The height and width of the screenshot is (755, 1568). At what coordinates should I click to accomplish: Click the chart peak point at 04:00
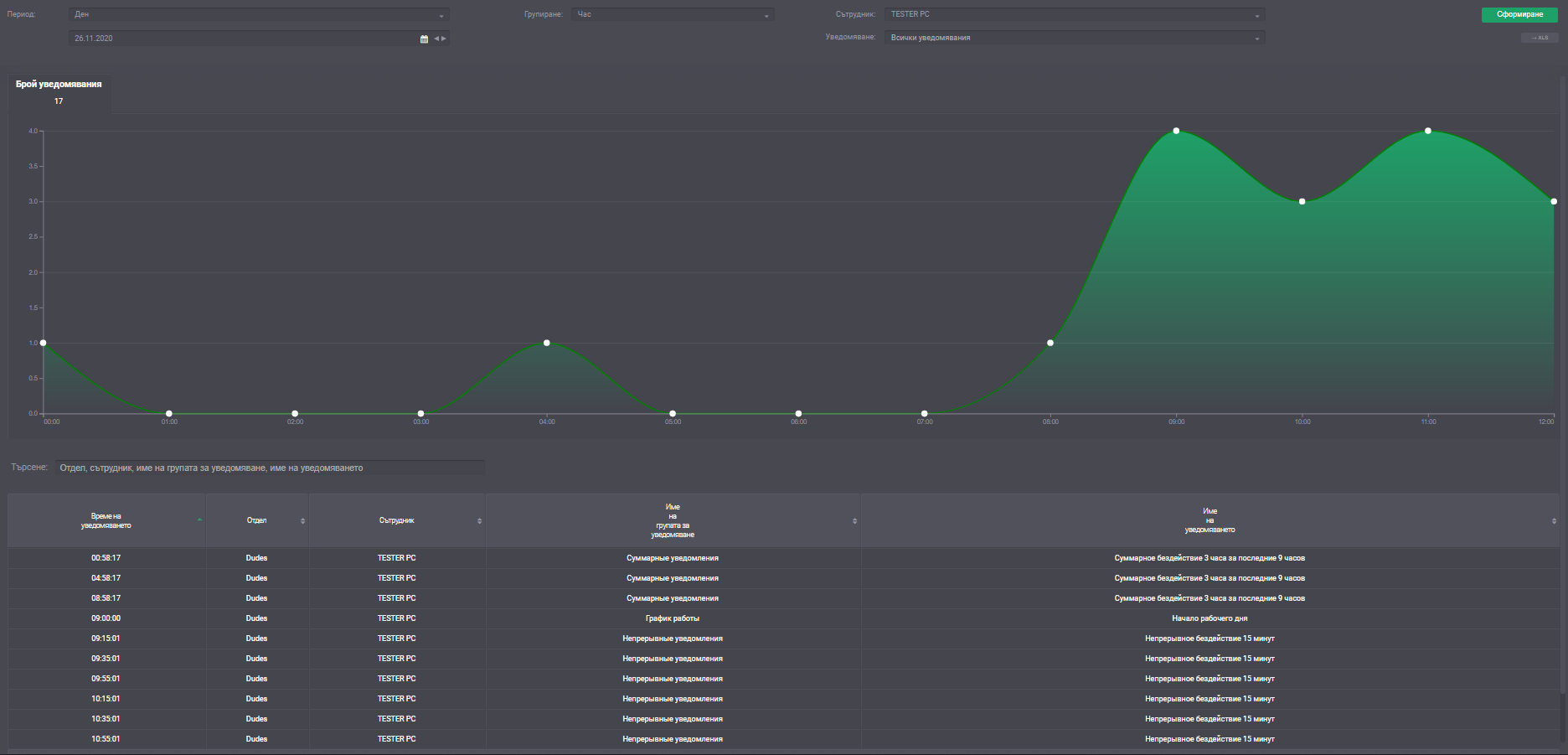click(547, 343)
